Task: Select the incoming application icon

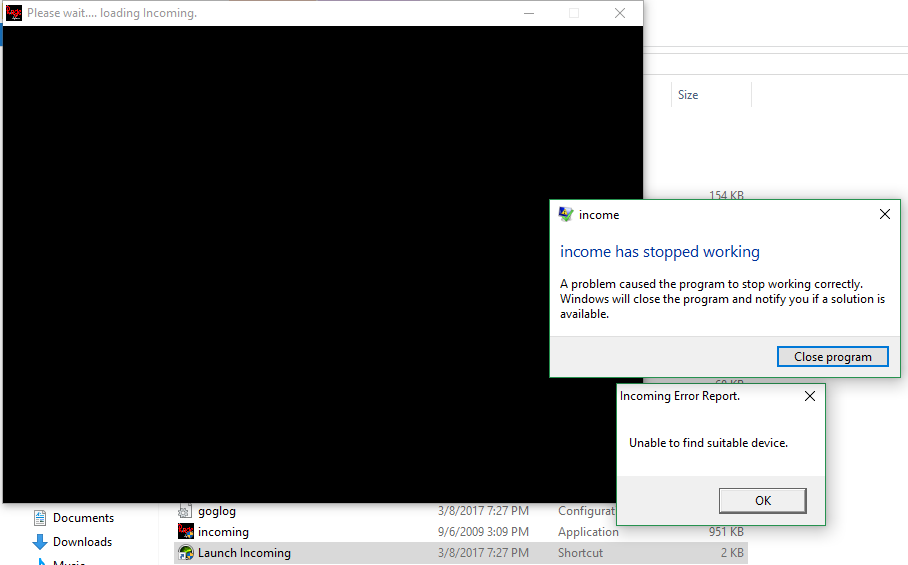Action: coord(185,531)
